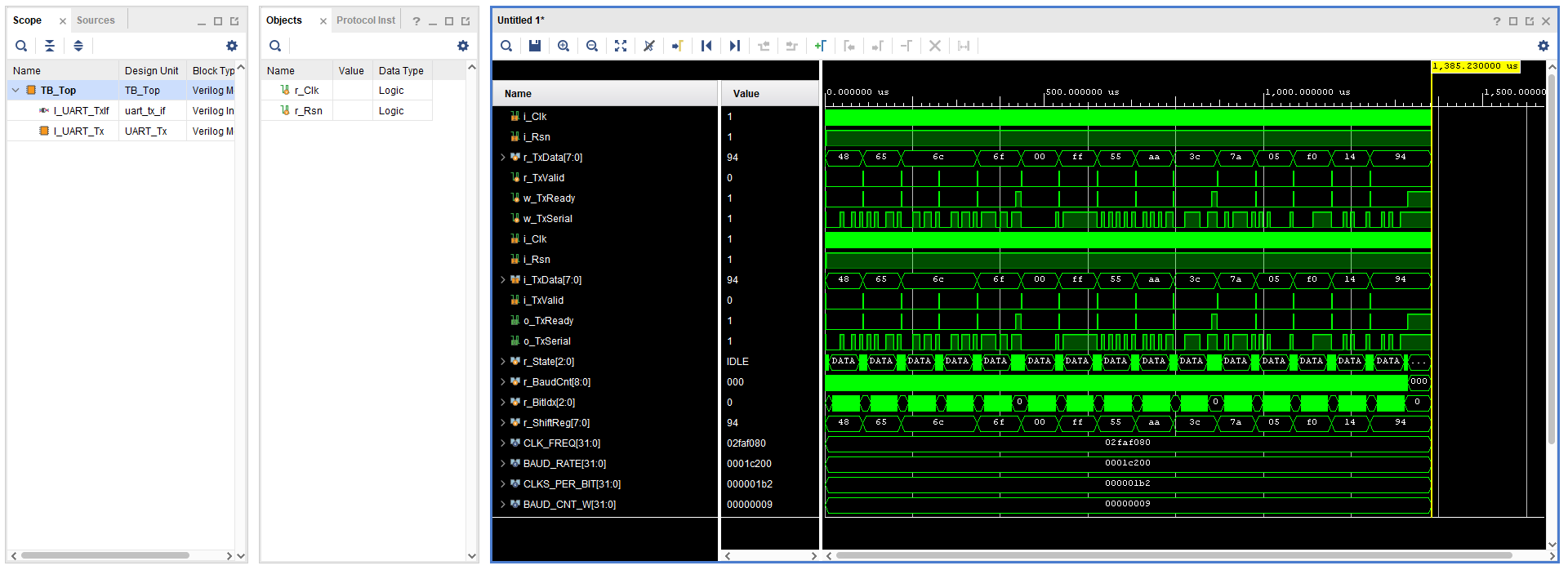Image resolution: width=1568 pixels, height=570 pixels.
Task: Save the waveform configuration
Action: pyautogui.click(x=535, y=46)
